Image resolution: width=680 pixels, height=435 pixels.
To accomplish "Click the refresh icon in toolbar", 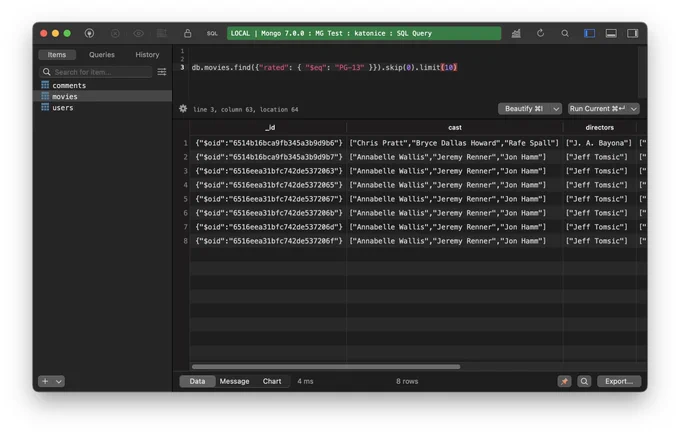I will 540,33.
